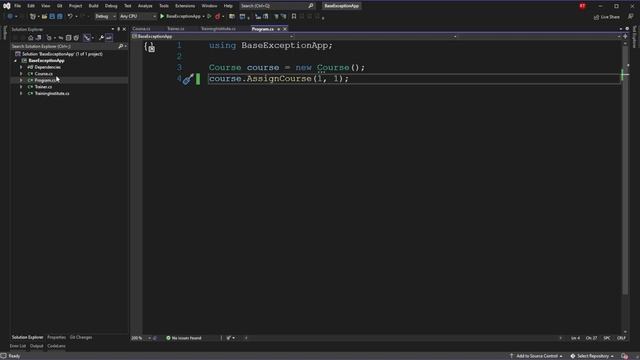
Task: Open the Test menu
Action: tap(128, 6)
